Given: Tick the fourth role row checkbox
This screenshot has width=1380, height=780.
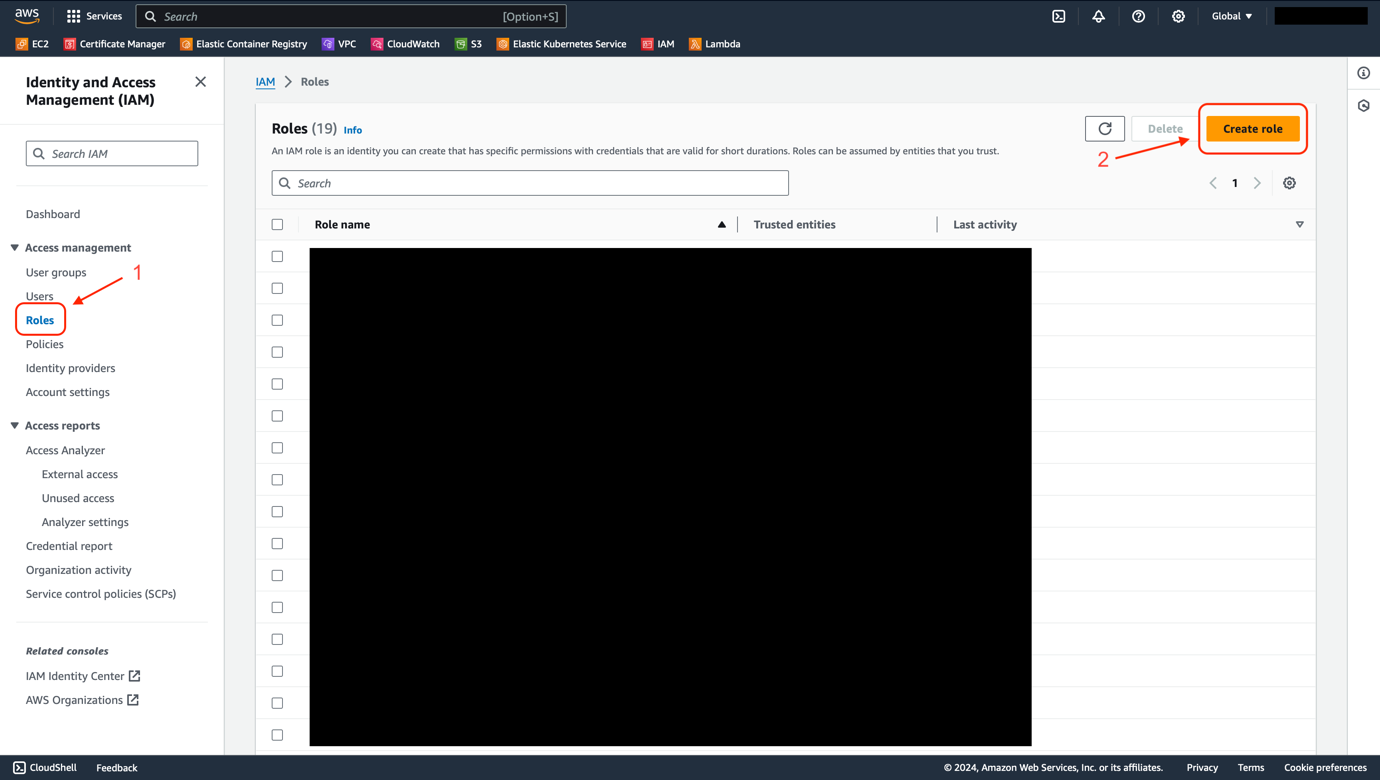Looking at the screenshot, I should coord(278,353).
